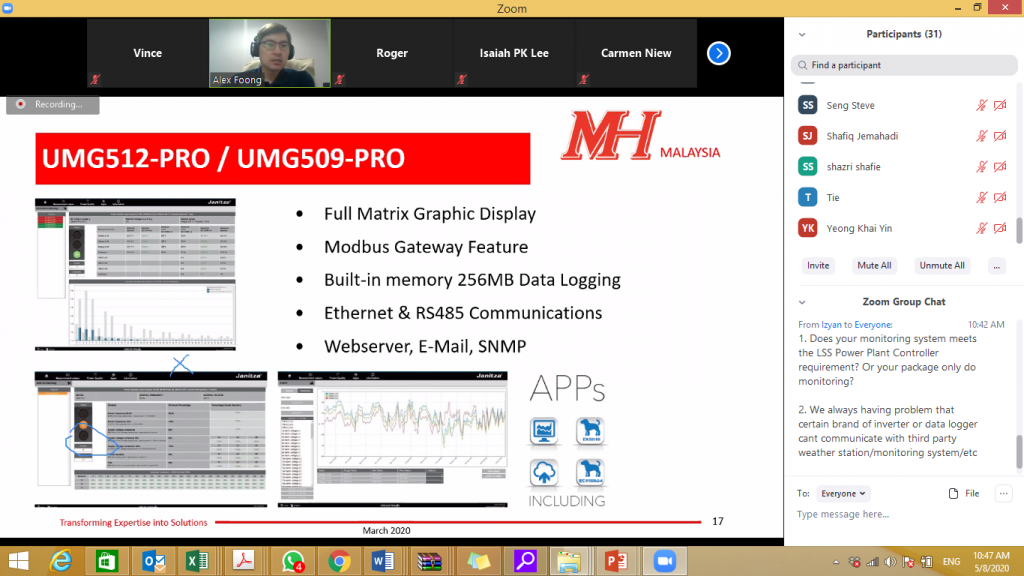The image size is (1024, 576).
Task: Open Excel from taskbar
Action: point(197,561)
